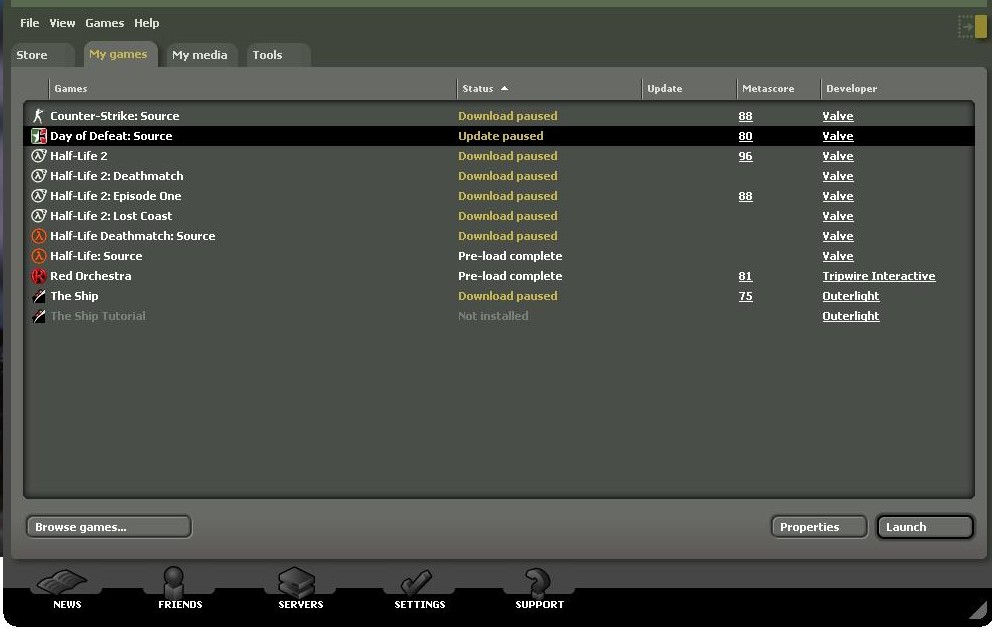Image resolution: width=992 pixels, height=632 pixels.
Task: Open Valve link in Counter-Strike: Source row
Action: [x=838, y=116]
